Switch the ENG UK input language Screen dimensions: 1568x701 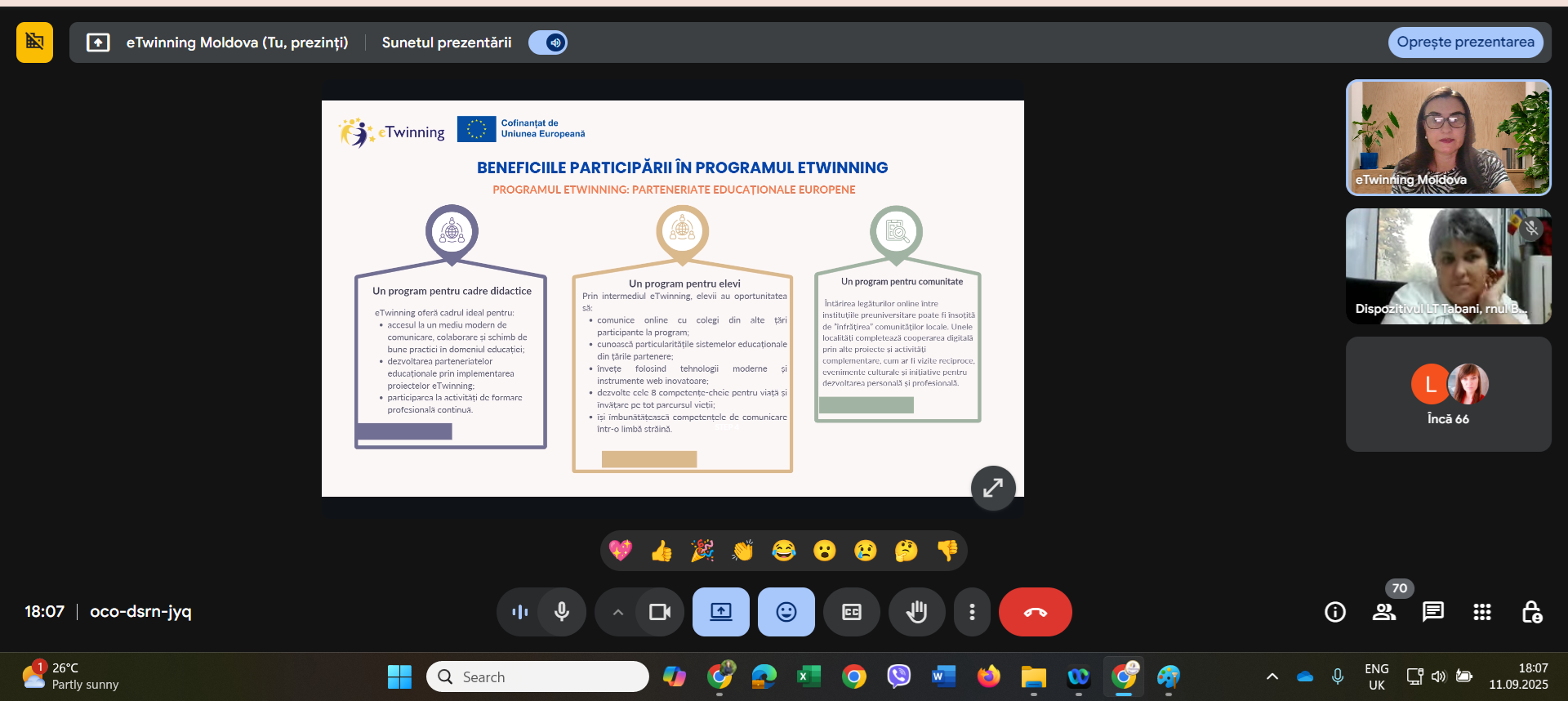(1377, 676)
